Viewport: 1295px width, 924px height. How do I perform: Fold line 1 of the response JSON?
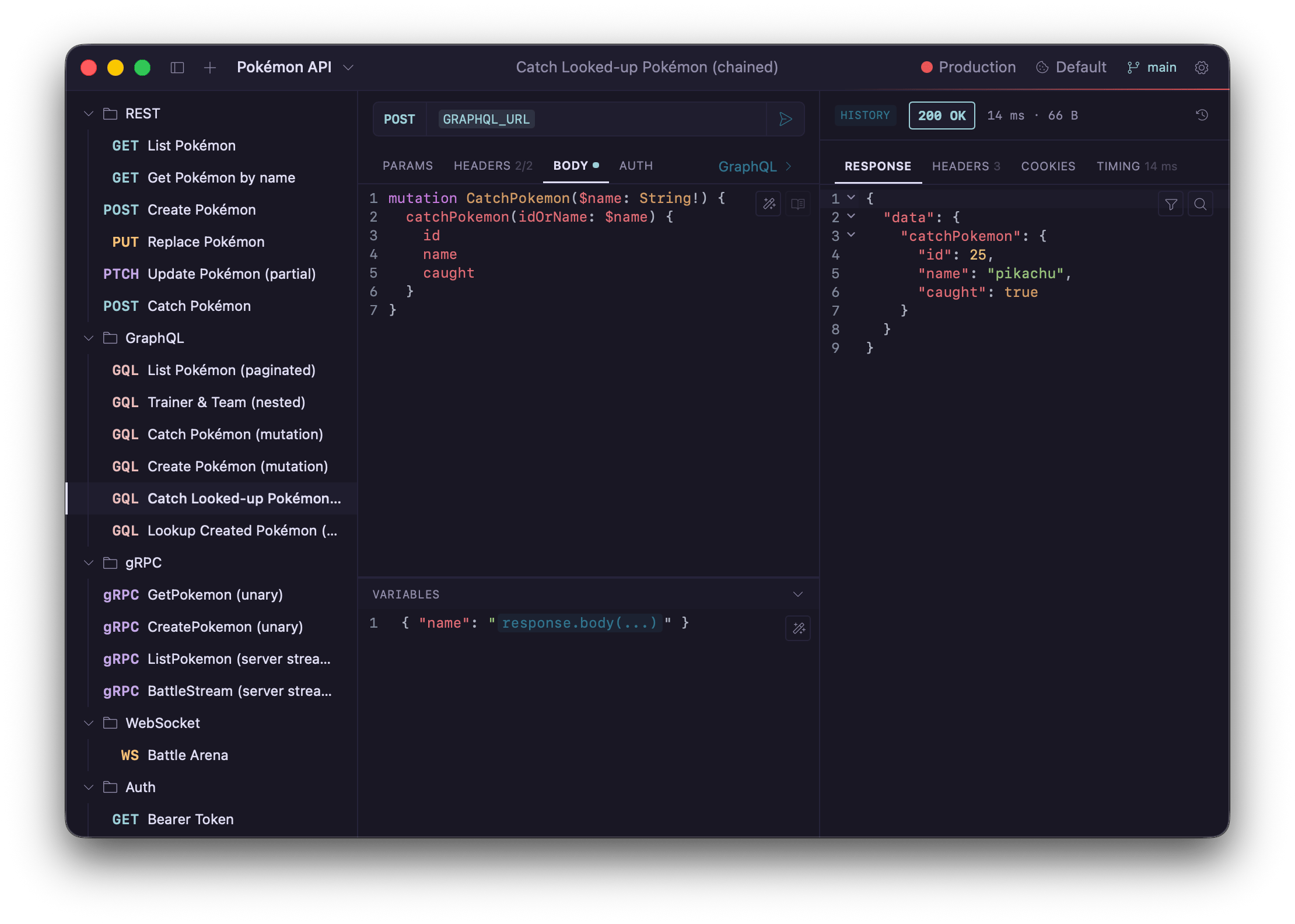(851, 198)
